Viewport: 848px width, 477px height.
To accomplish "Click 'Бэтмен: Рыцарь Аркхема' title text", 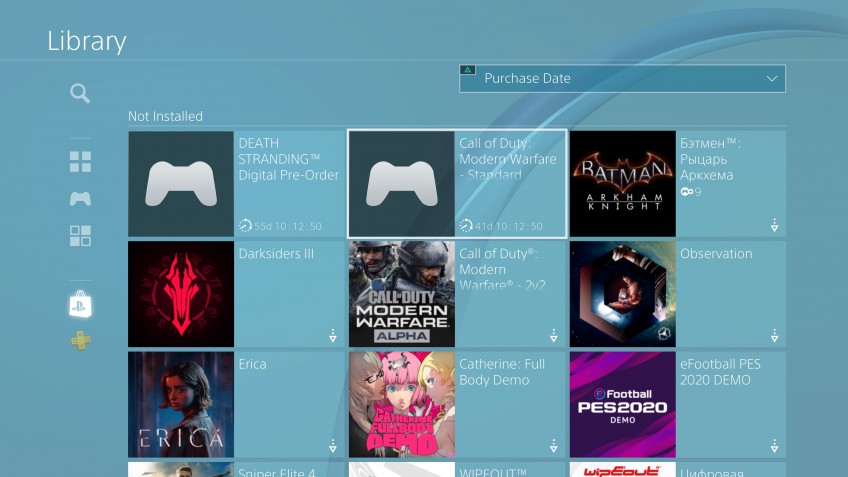I will click(x=711, y=159).
